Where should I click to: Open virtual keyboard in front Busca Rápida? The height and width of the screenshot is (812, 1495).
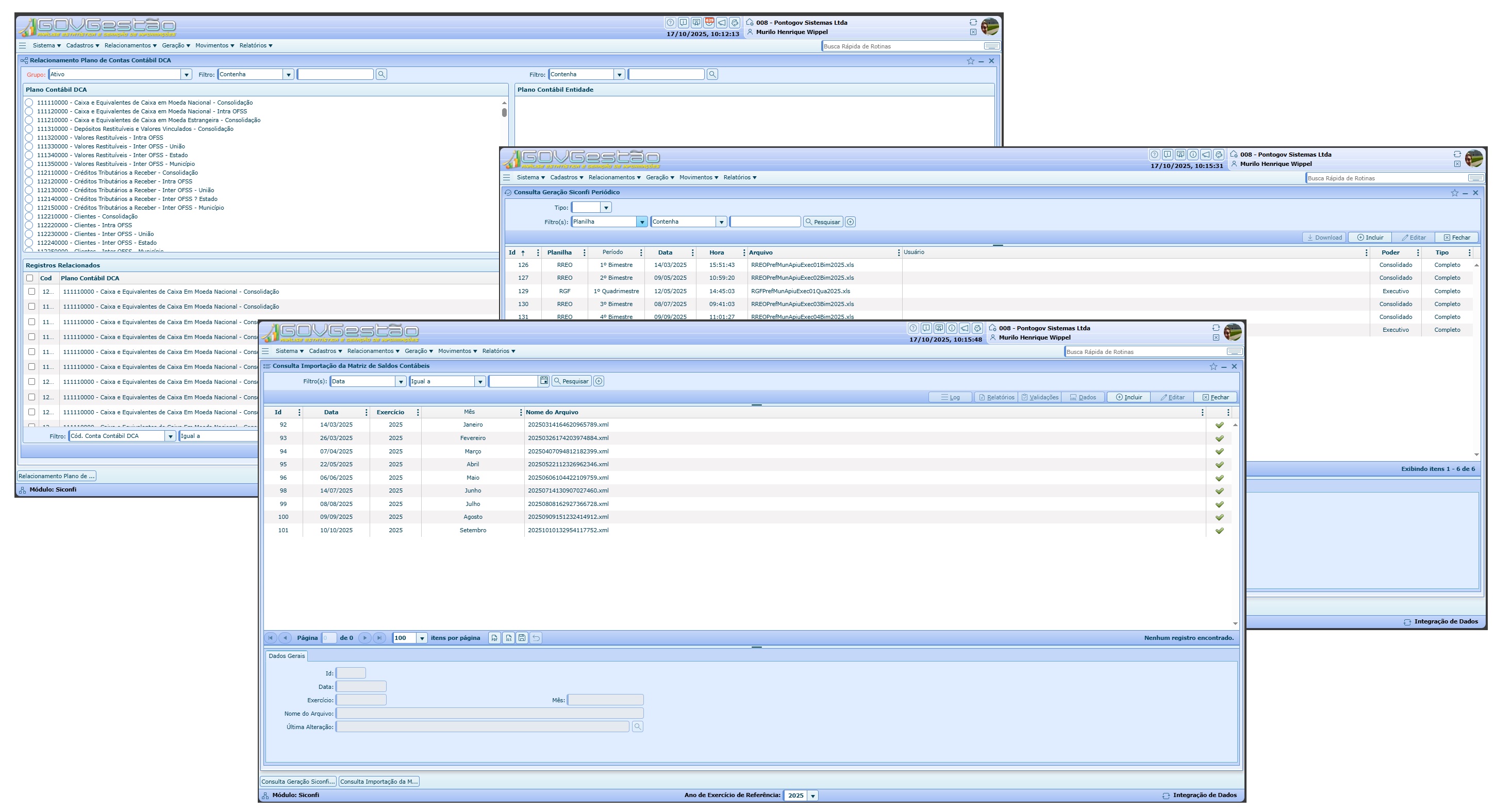(1235, 351)
